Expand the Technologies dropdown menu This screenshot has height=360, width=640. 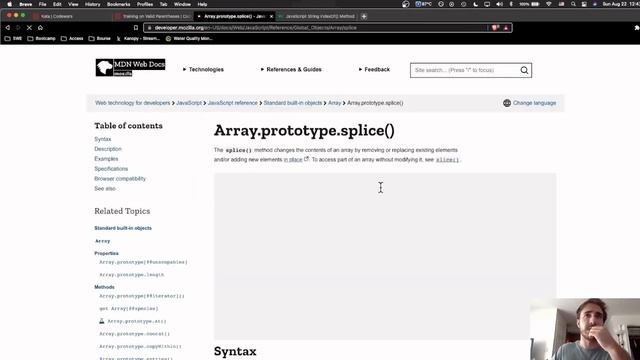pos(203,70)
